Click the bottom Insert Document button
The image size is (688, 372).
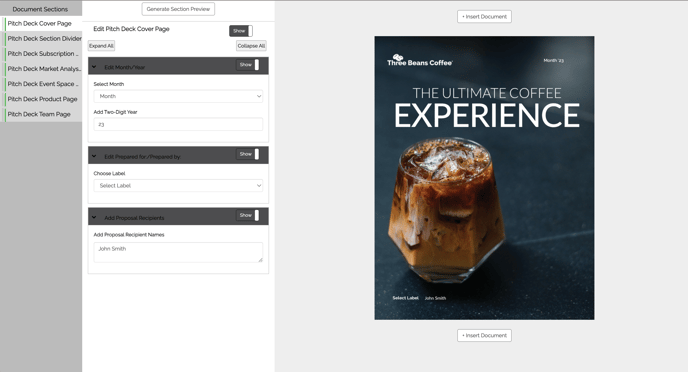point(484,336)
